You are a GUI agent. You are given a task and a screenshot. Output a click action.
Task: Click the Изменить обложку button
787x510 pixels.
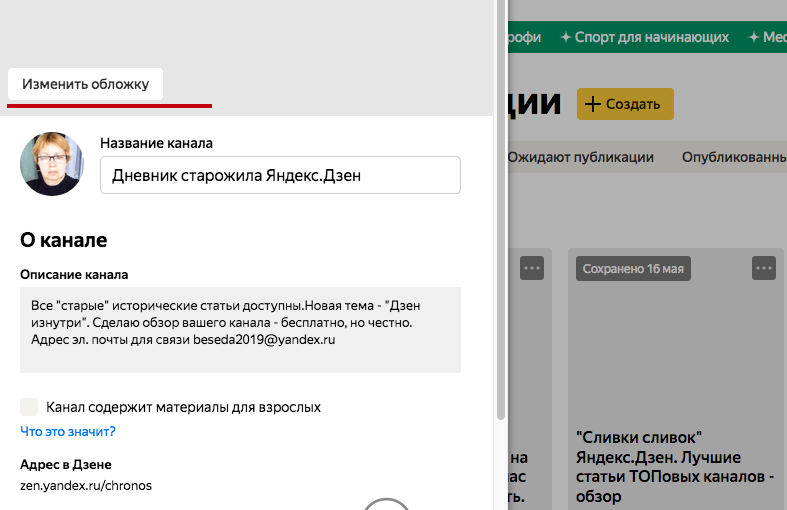[x=85, y=84]
